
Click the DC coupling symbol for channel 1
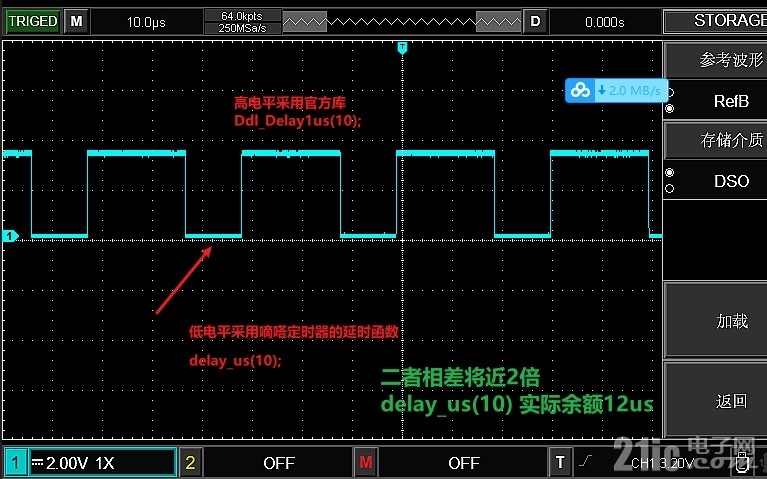[37, 462]
